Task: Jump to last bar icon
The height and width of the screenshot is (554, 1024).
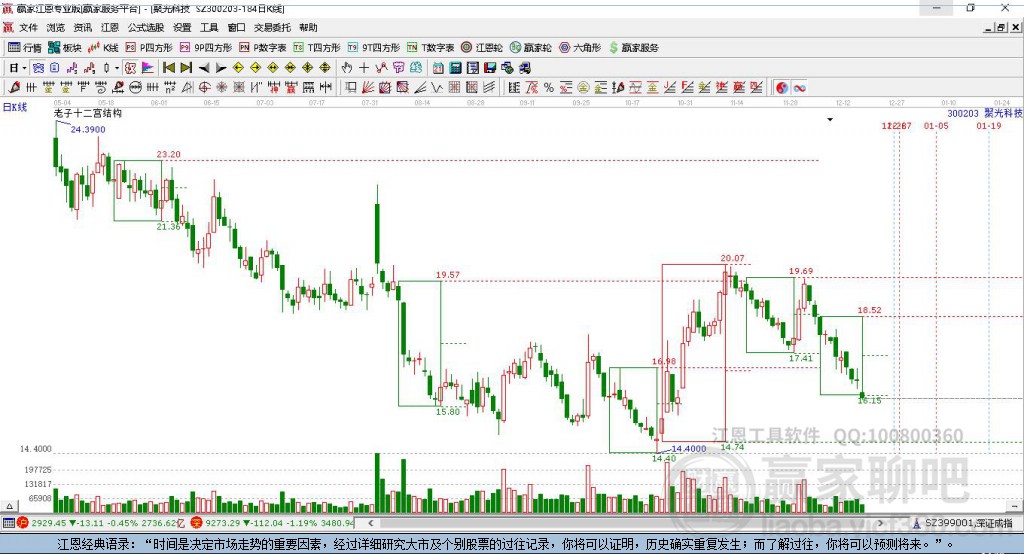Action: 186,68
